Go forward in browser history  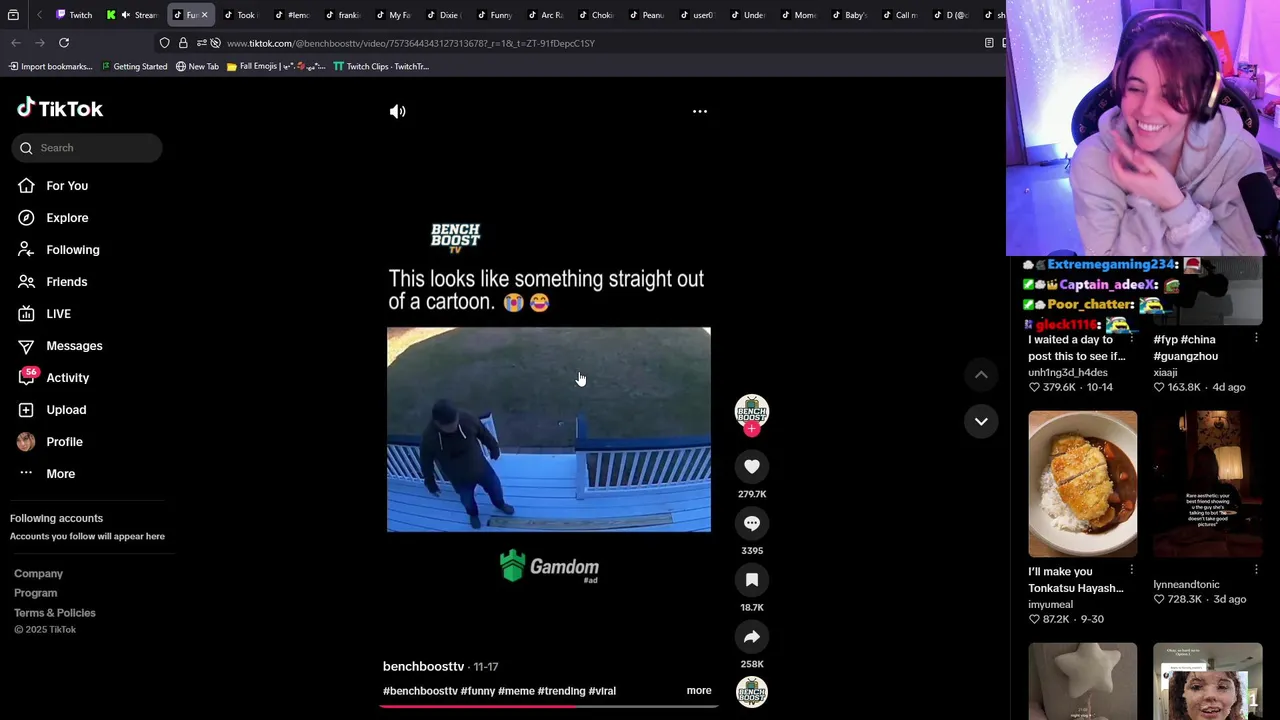pyautogui.click(x=39, y=43)
